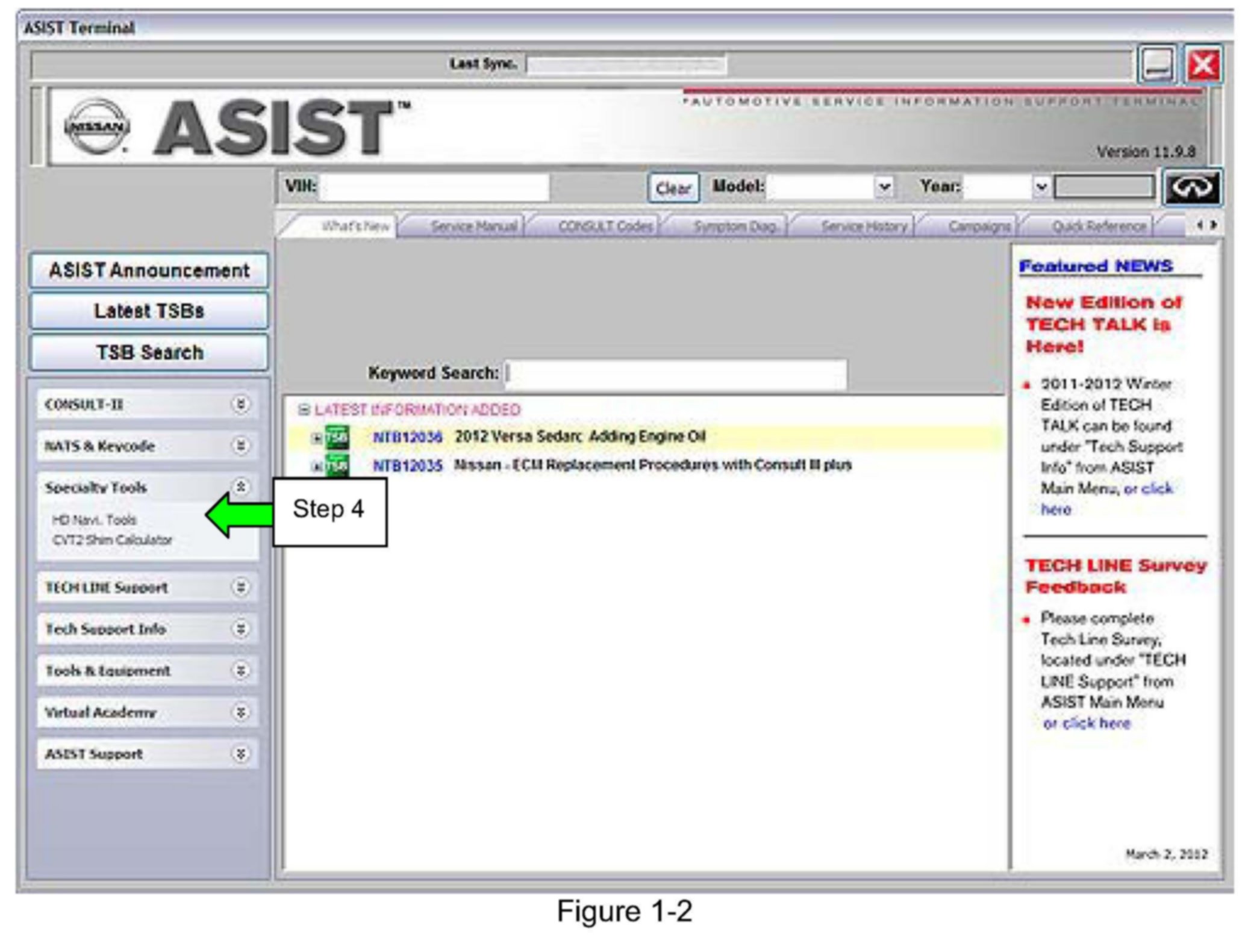Click the TSB icon beside NTB12035

337,465
